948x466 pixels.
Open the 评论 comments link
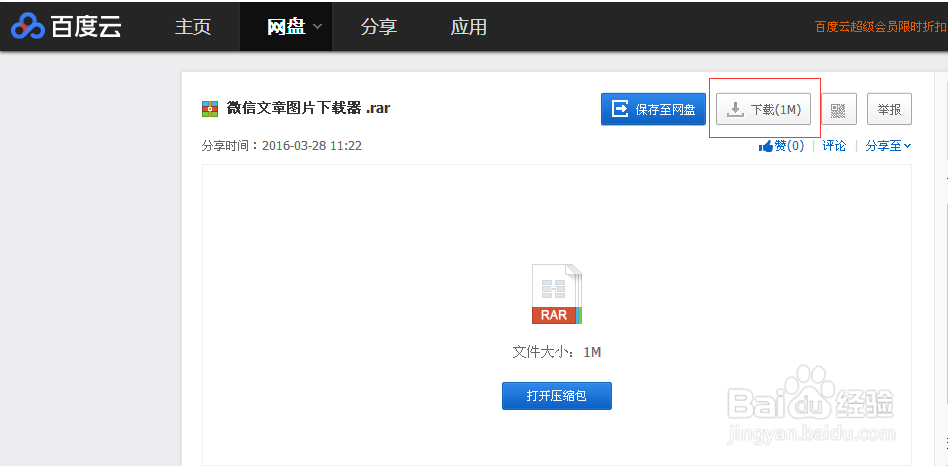tap(834, 146)
